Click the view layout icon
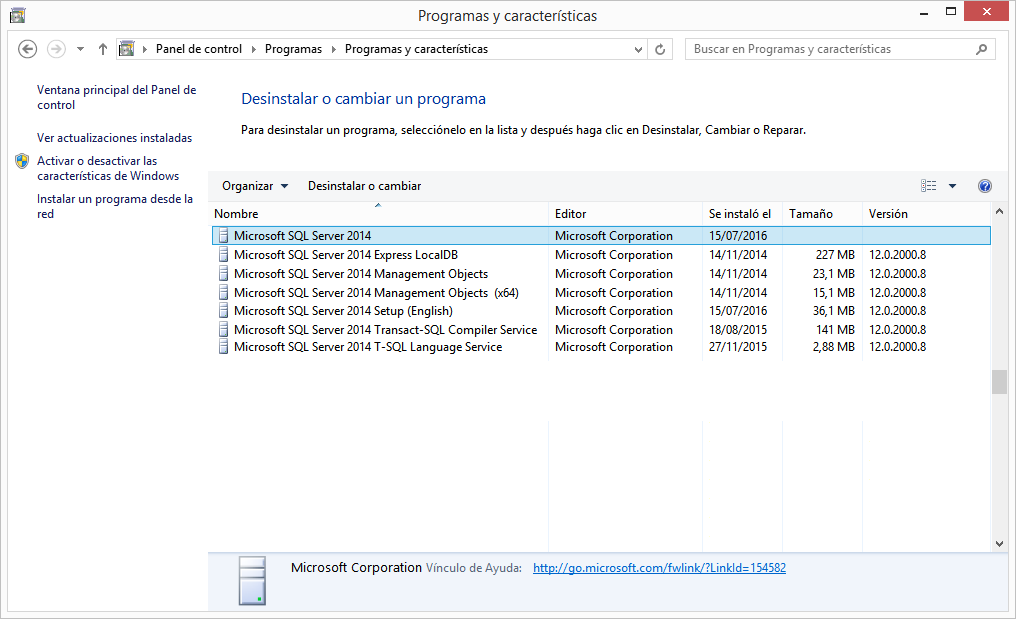1016x619 pixels. [929, 186]
